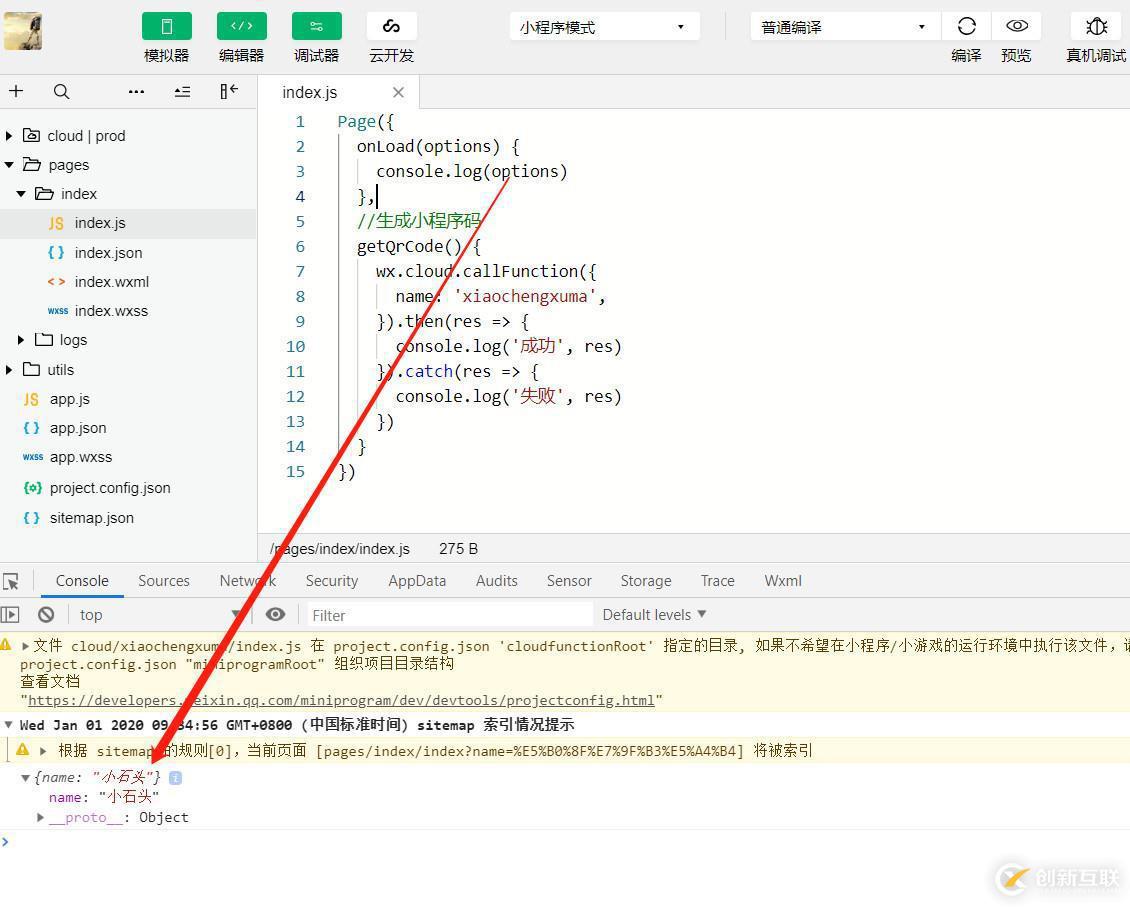Open the file search magnifier icon

tap(61, 91)
